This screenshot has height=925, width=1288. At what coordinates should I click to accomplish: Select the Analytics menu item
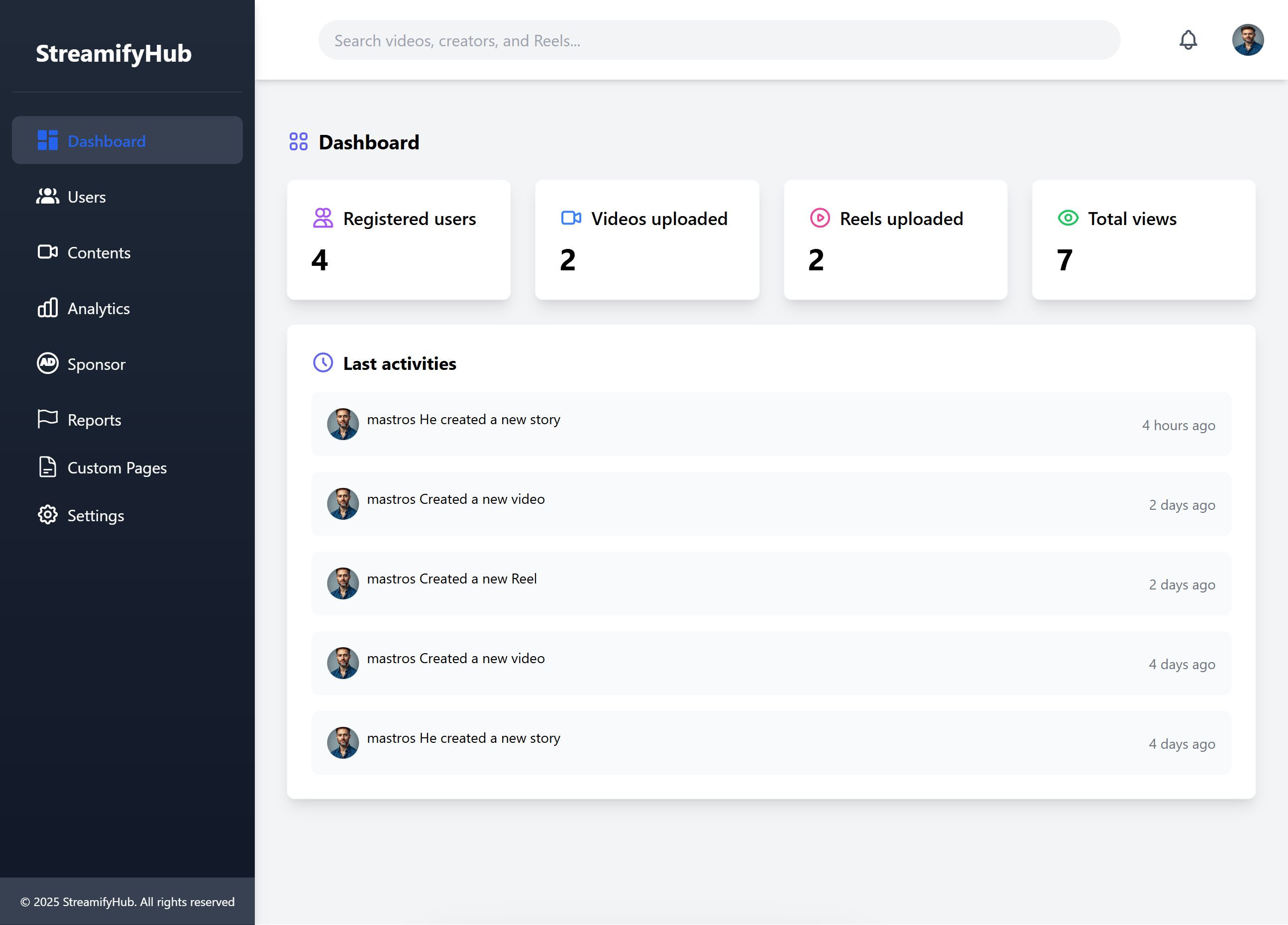point(99,309)
